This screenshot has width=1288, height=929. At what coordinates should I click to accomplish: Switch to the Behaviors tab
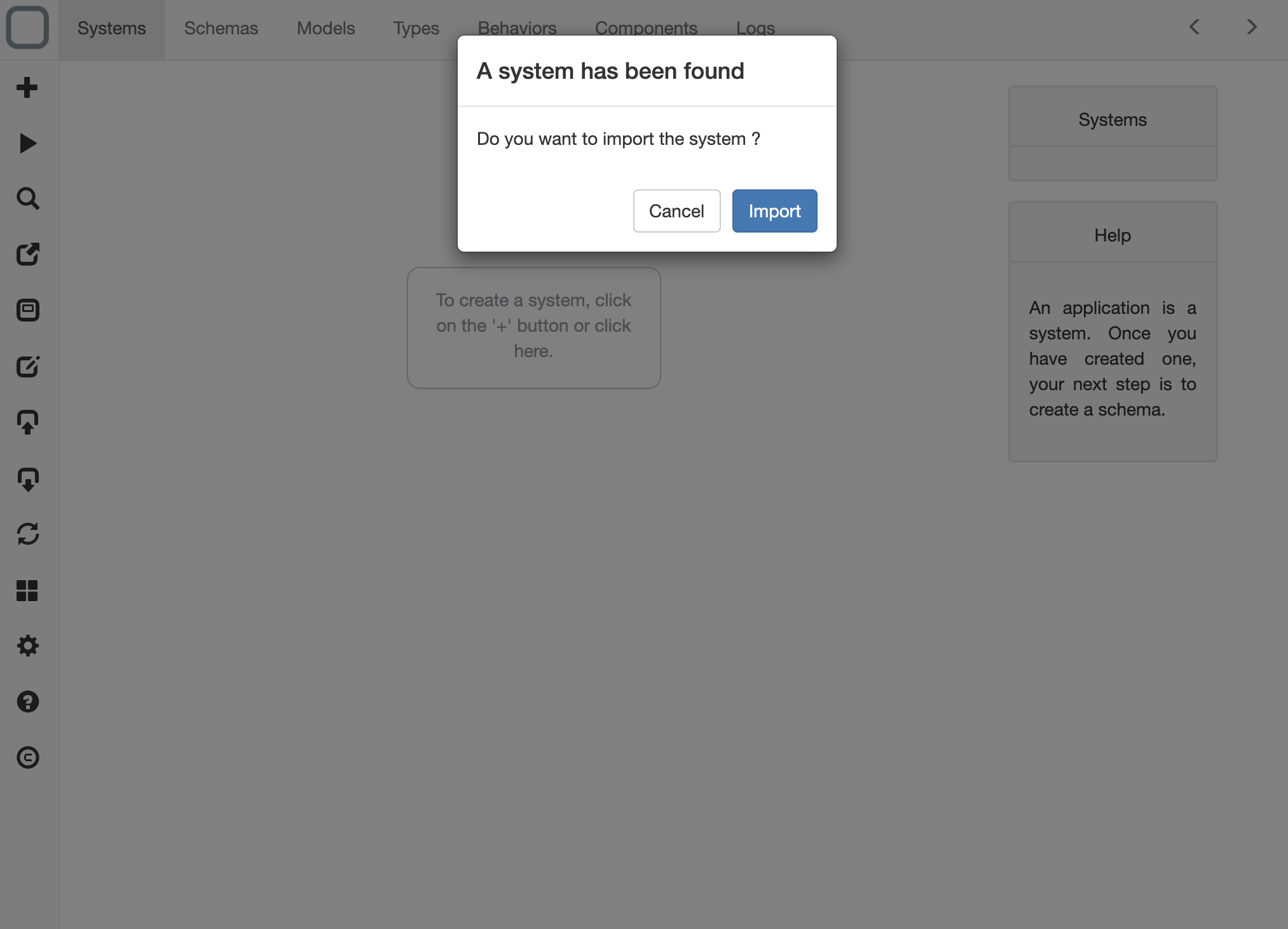point(517,29)
